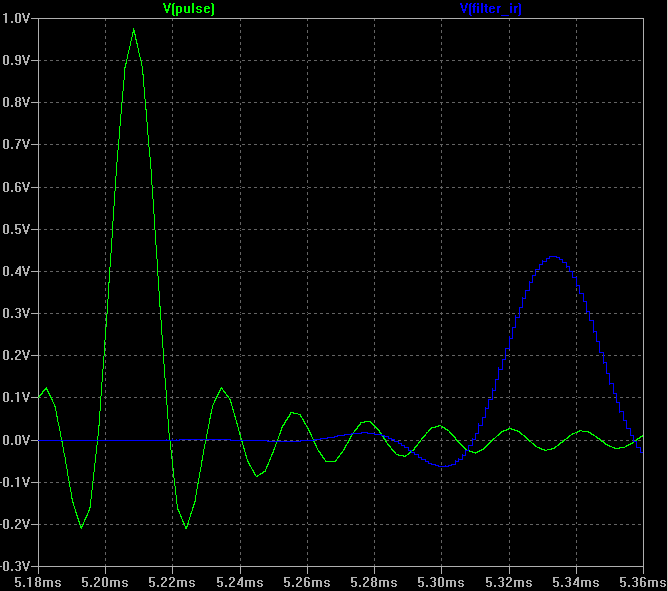Click the 5.32ms time axis label
Viewport: 668px width, 591px height.
click(509, 582)
